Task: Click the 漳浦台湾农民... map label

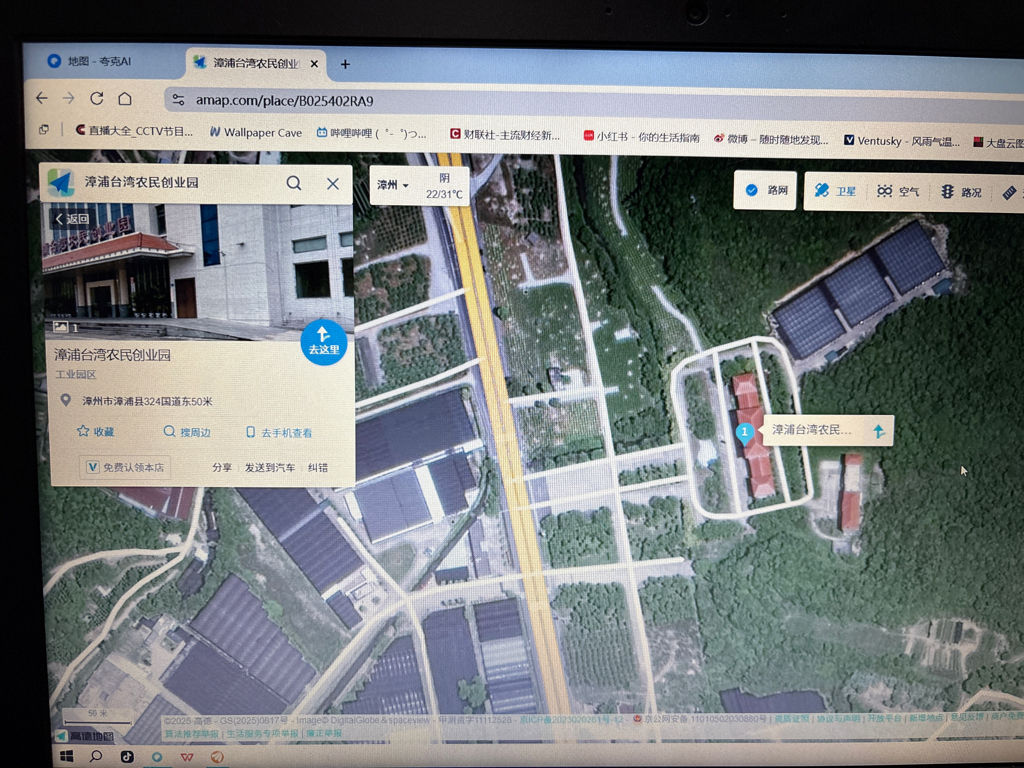Action: click(812, 430)
